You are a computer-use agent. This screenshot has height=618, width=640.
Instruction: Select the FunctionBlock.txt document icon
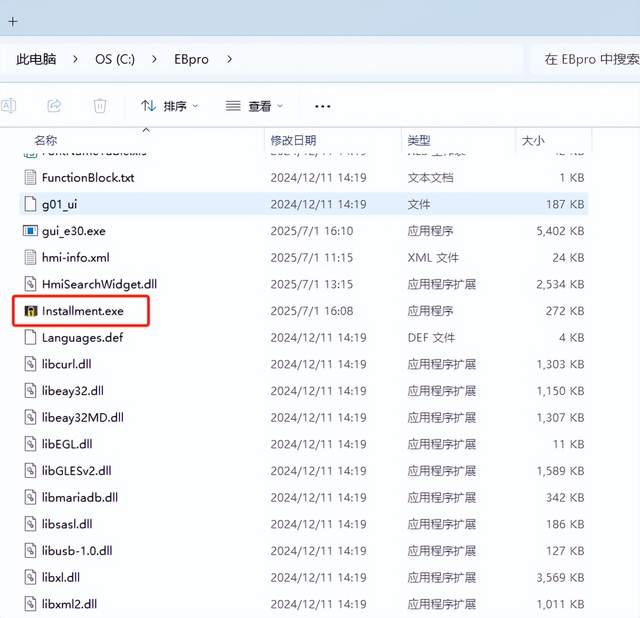(x=31, y=177)
